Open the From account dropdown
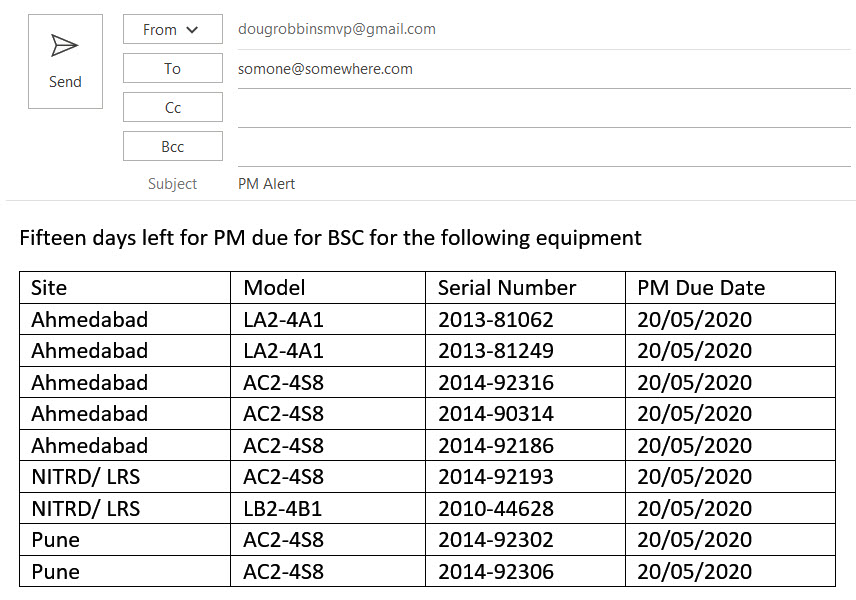This screenshot has width=856, height=600. tap(172, 30)
